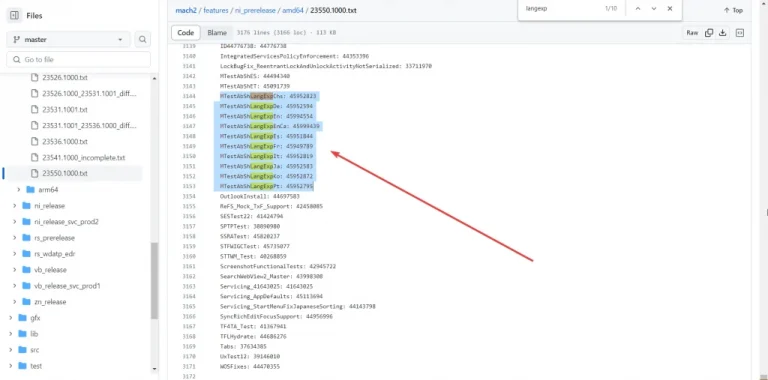Open mach2 breadcrumb link
Screen dimensions: 768x380
click(x=187, y=10)
